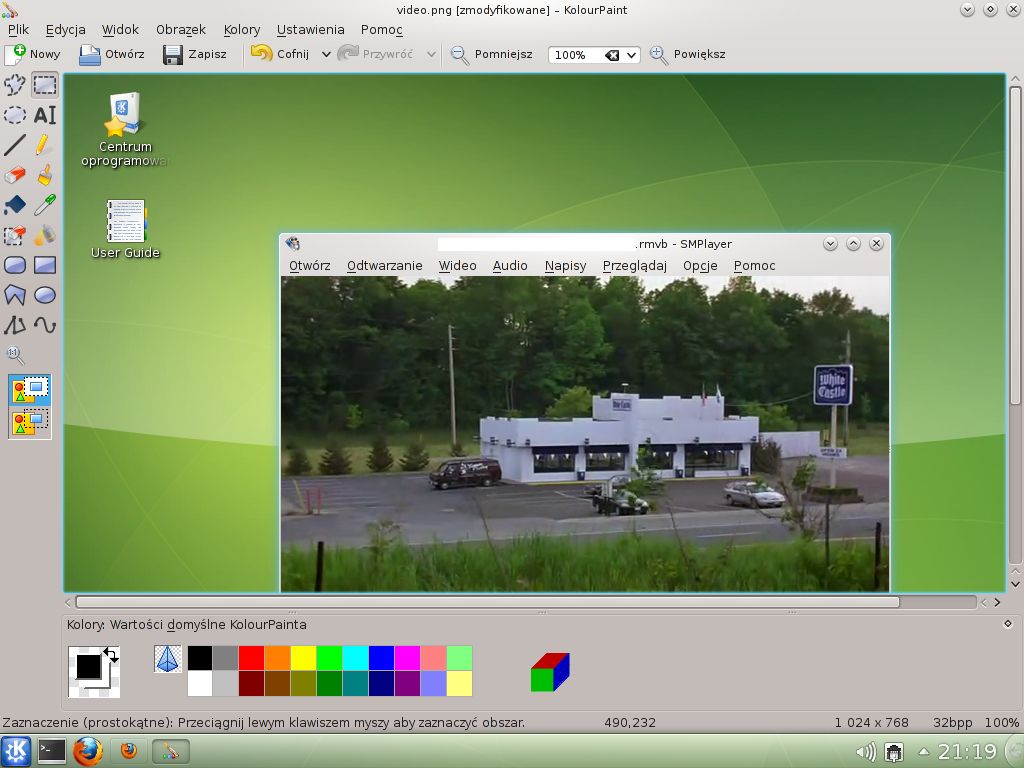Enable opaque selection mode option
This screenshot has width=1024, height=768.
(29, 390)
